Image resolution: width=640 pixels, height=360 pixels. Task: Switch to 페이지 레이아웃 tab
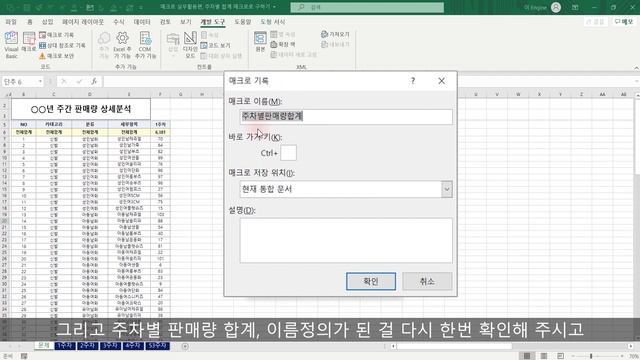pyautogui.click(x=83, y=22)
